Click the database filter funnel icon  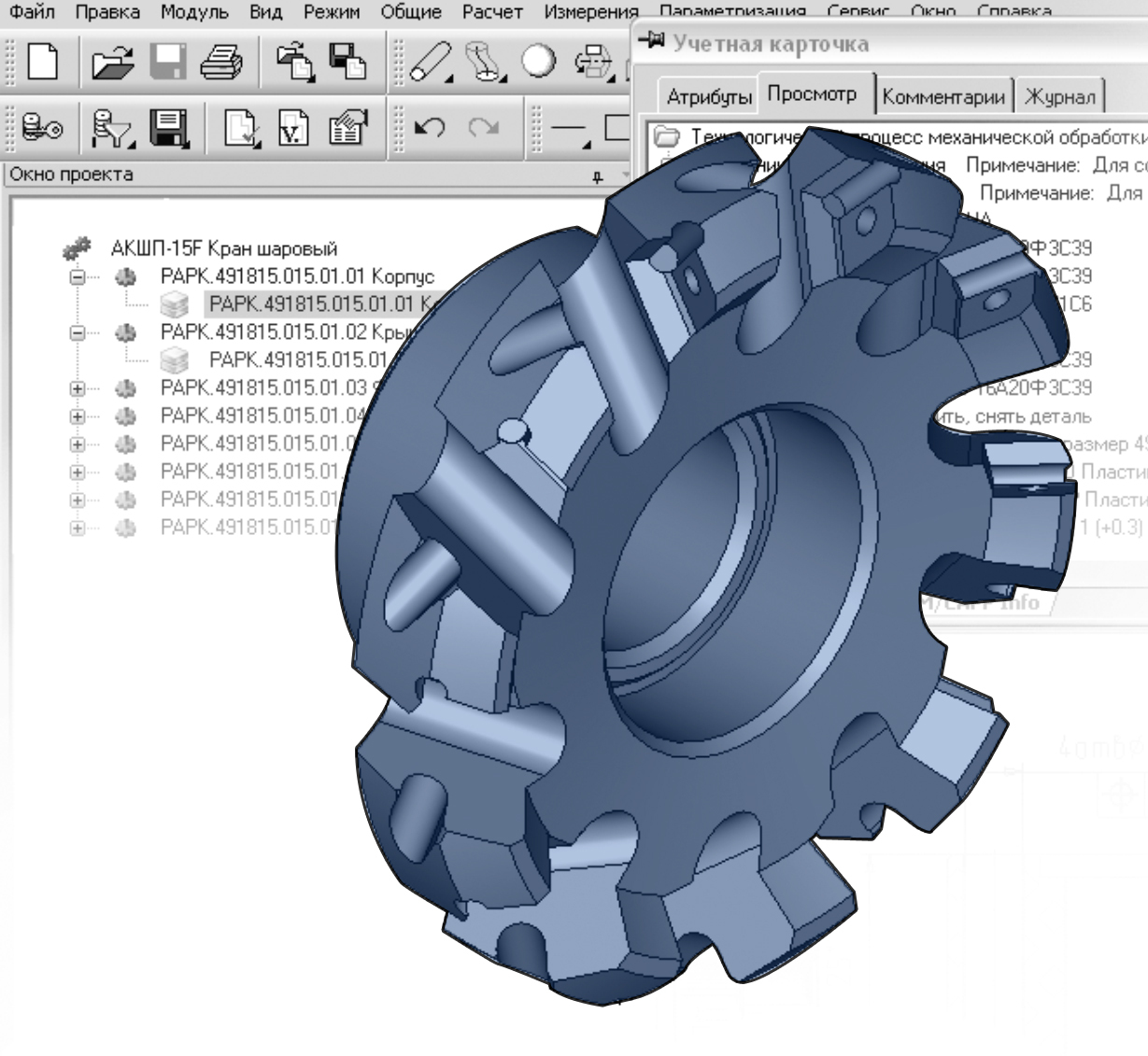pos(112,128)
